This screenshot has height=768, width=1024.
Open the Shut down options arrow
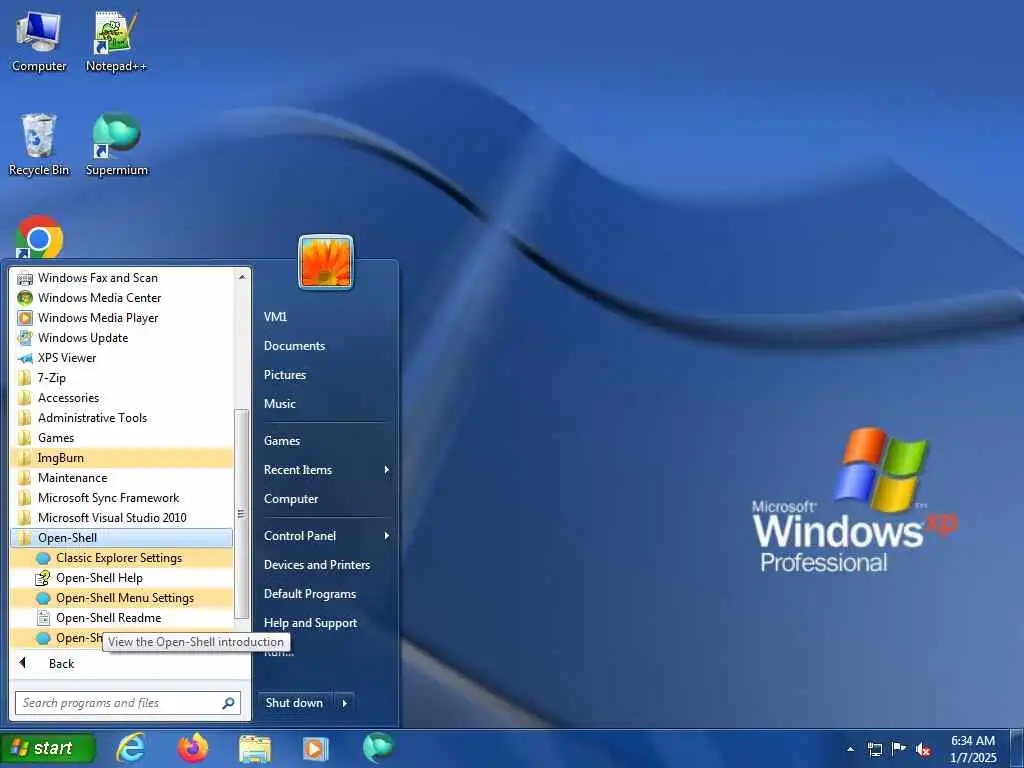[x=344, y=703]
